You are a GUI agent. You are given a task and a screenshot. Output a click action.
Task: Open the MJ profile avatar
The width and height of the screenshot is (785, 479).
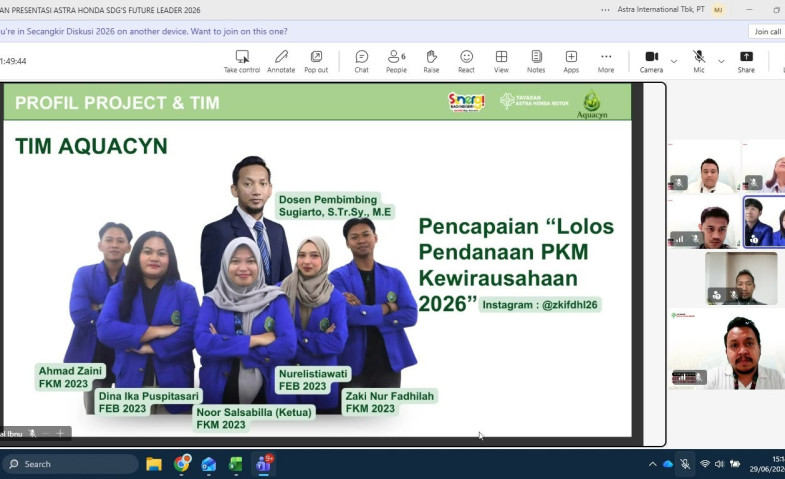click(718, 10)
